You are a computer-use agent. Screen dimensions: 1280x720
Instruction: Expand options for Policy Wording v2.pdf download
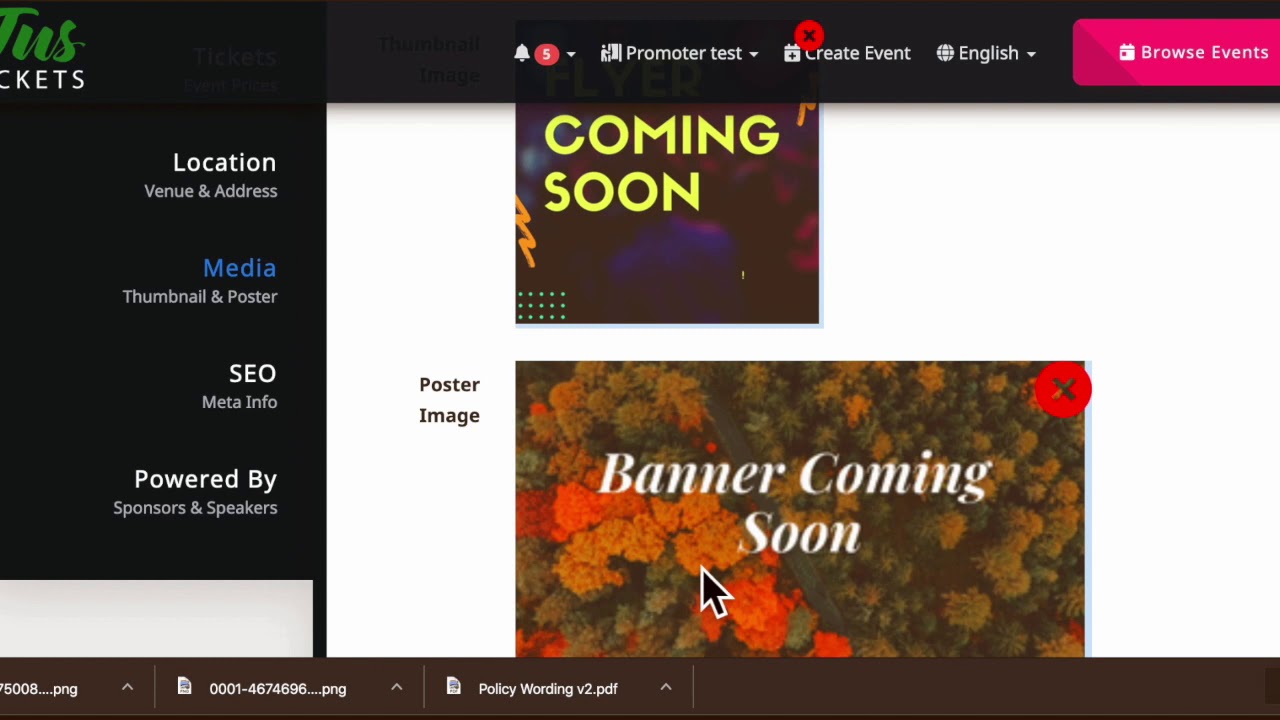coord(666,687)
